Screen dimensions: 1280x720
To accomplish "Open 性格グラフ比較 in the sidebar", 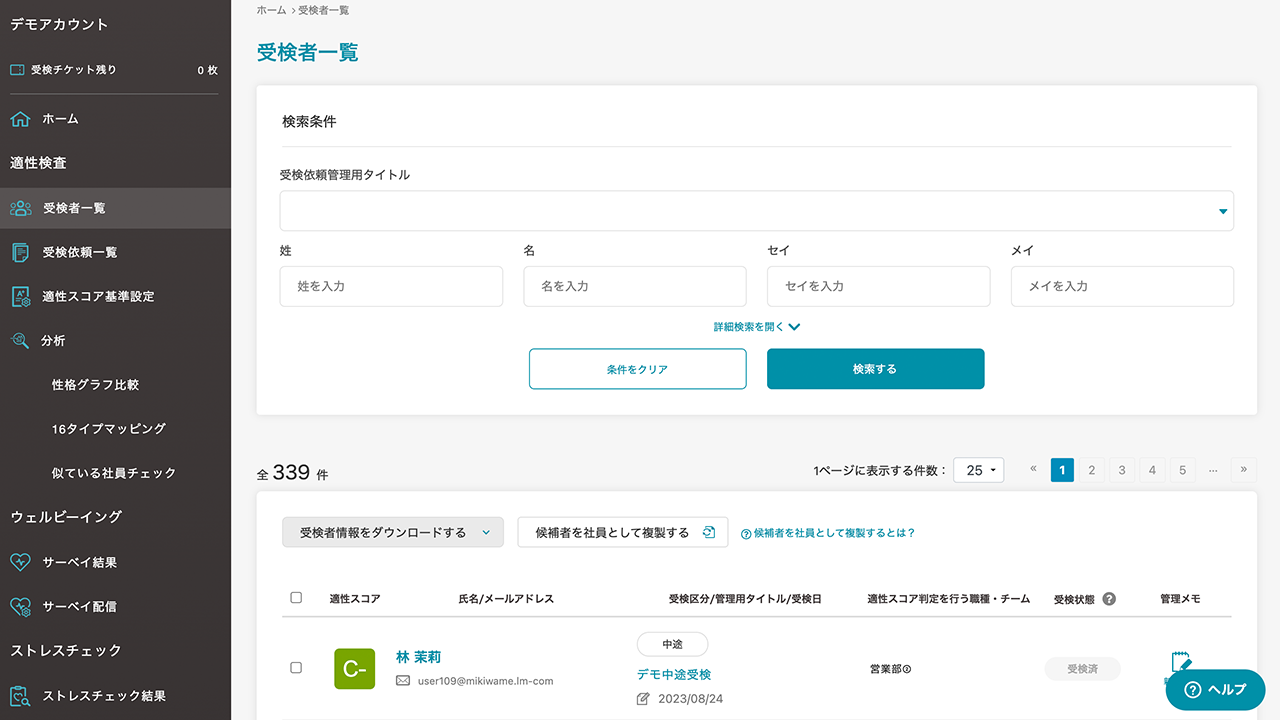I will [95, 385].
